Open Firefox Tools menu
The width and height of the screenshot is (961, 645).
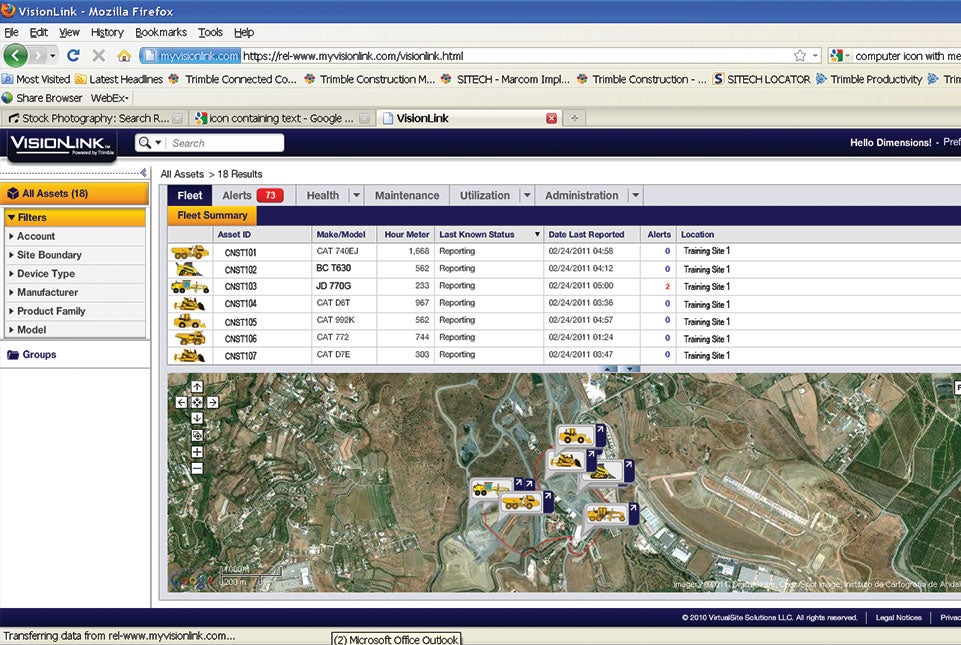point(210,32)
